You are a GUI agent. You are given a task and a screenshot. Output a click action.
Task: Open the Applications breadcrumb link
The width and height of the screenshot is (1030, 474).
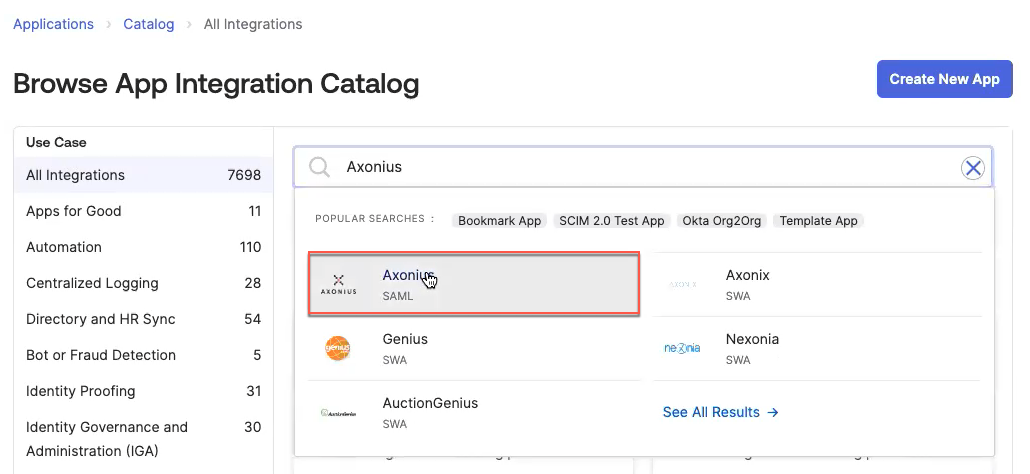click(x=53, y=24)
